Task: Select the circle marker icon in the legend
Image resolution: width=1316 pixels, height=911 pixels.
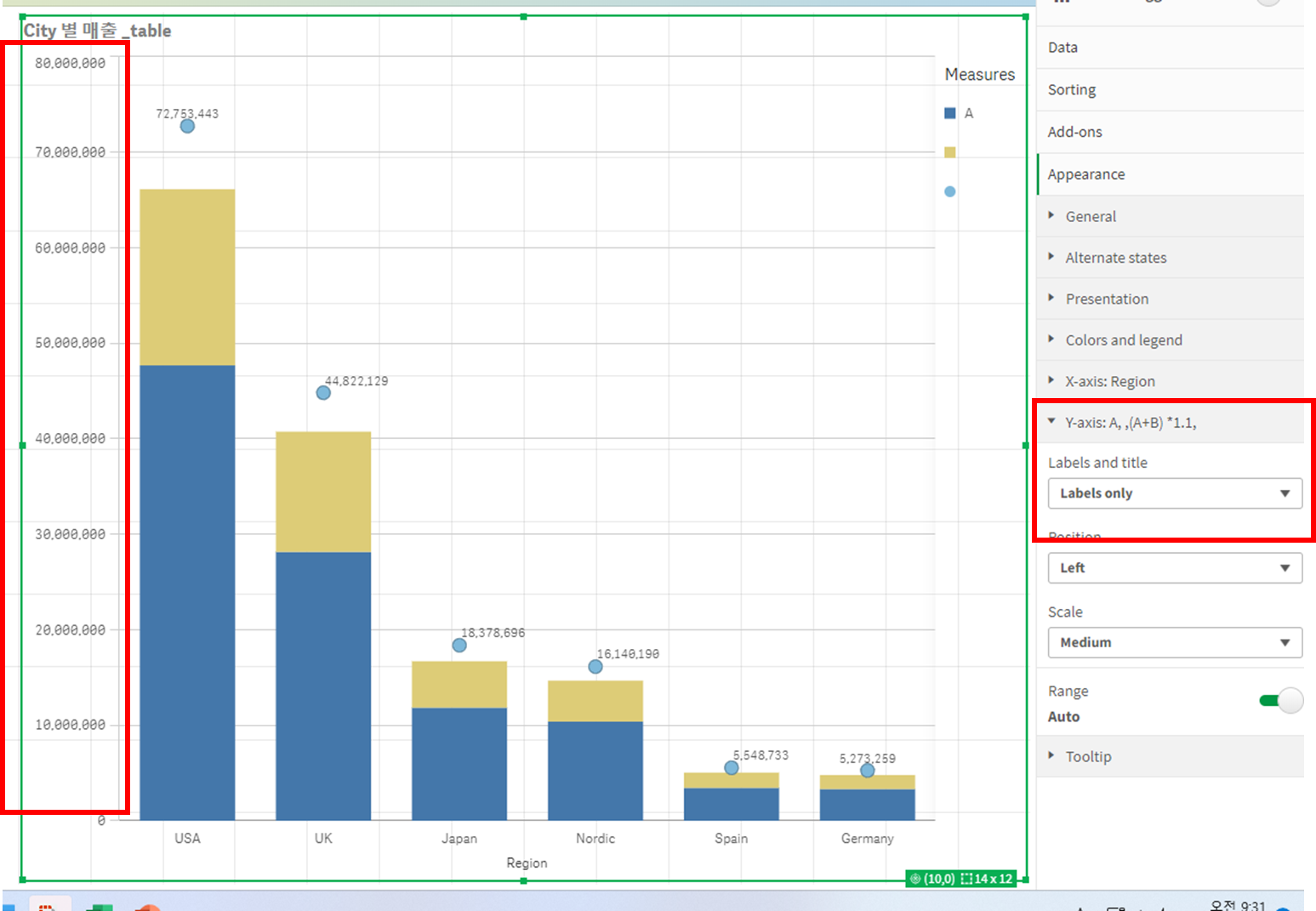Action: tap(949, 191)
